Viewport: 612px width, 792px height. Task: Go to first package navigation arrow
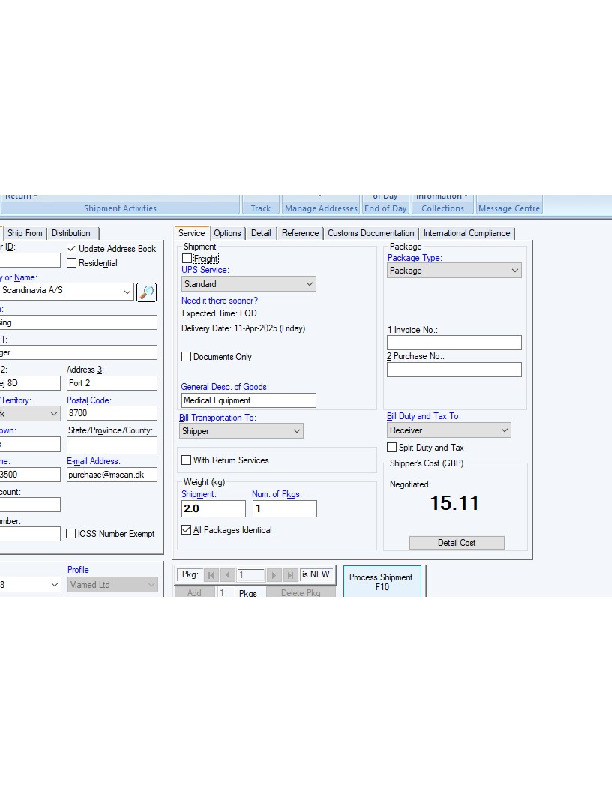211,575
